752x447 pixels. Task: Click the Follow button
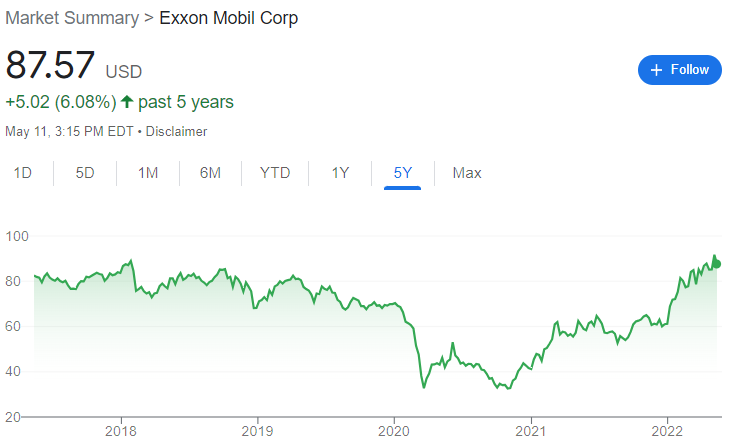tap(679, 70)
